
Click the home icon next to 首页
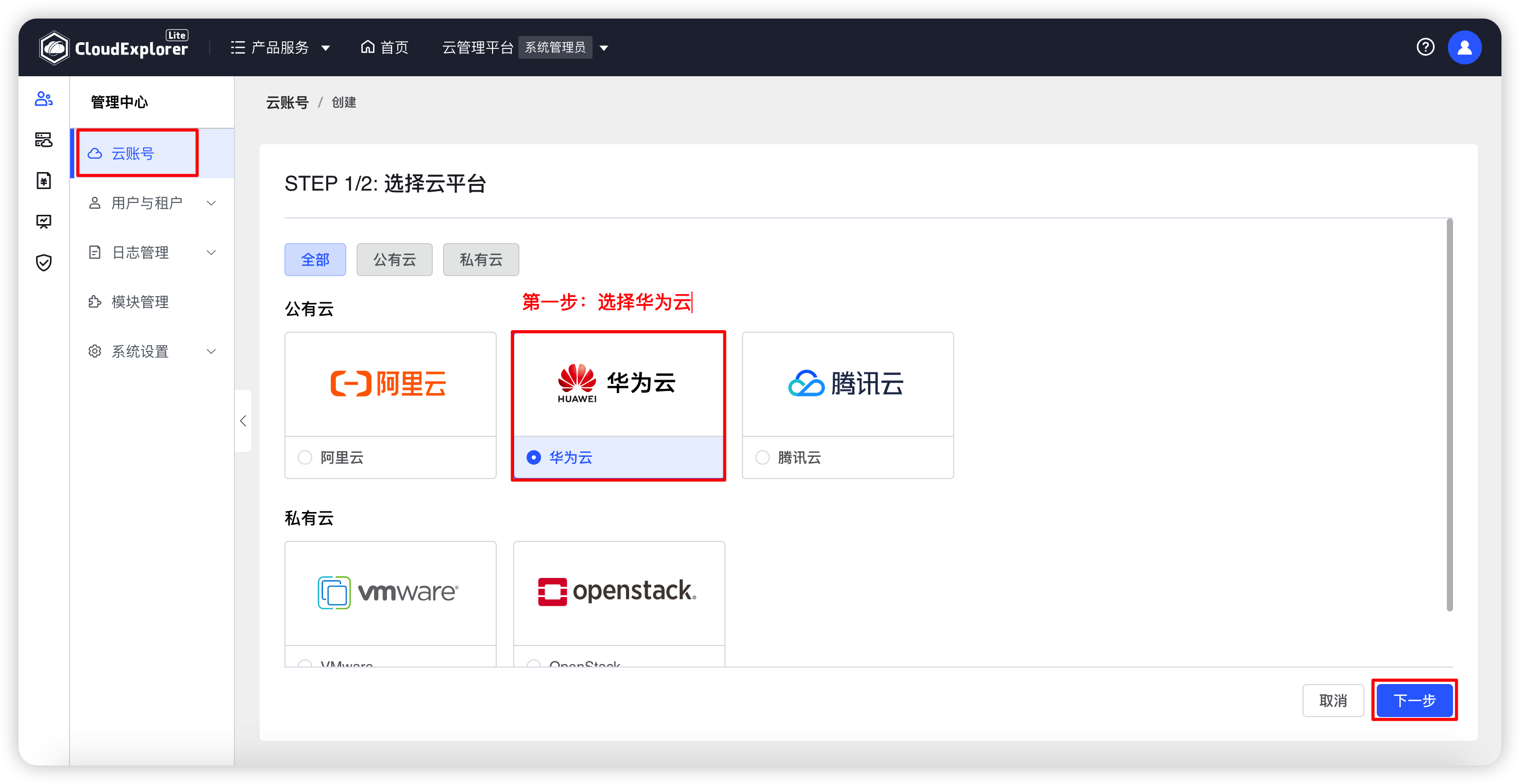367,46
